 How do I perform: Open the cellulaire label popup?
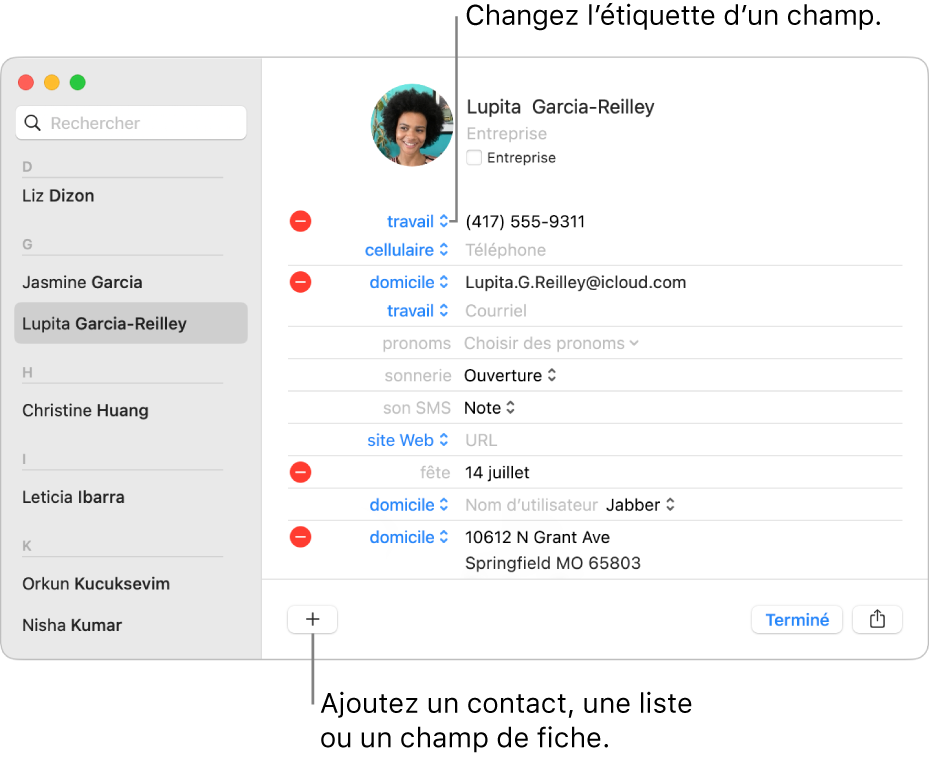[x=407, y=250]
